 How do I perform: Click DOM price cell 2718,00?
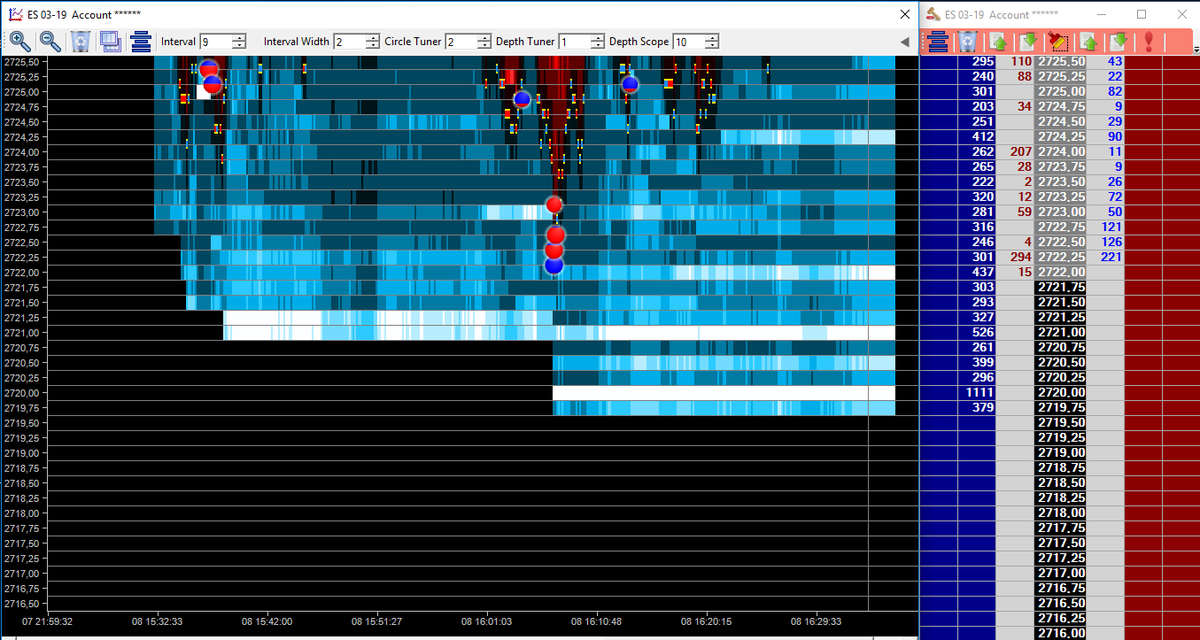point(1061,513)
